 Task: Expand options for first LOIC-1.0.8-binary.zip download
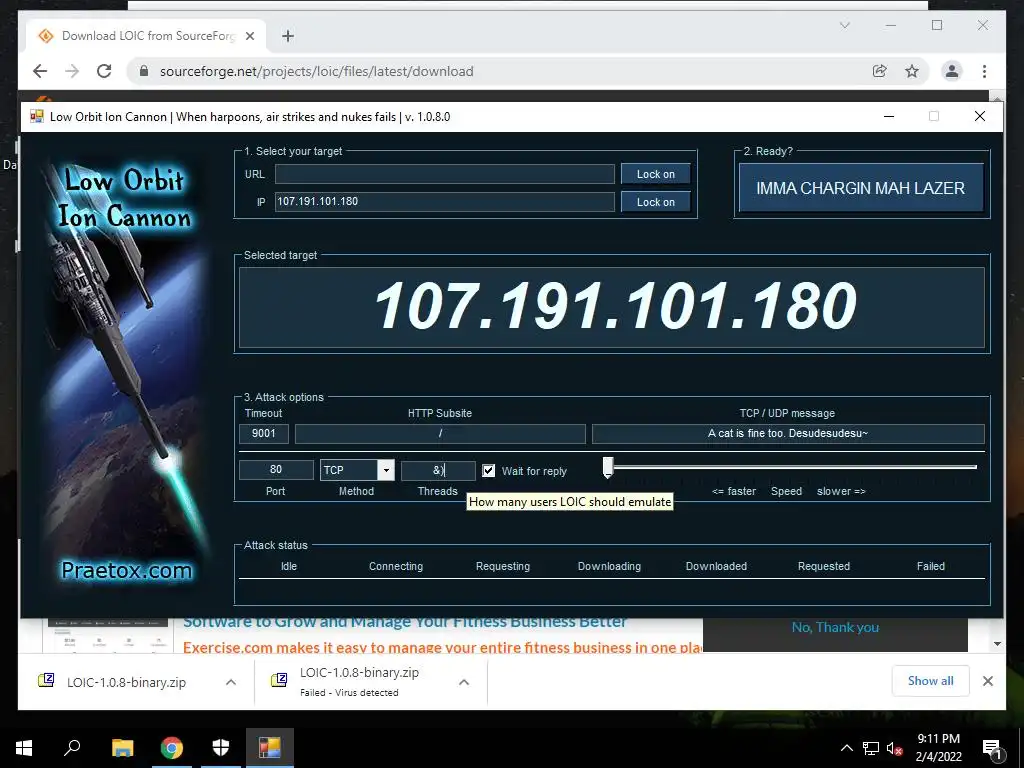pyautogui.click(x=231, y=682)
